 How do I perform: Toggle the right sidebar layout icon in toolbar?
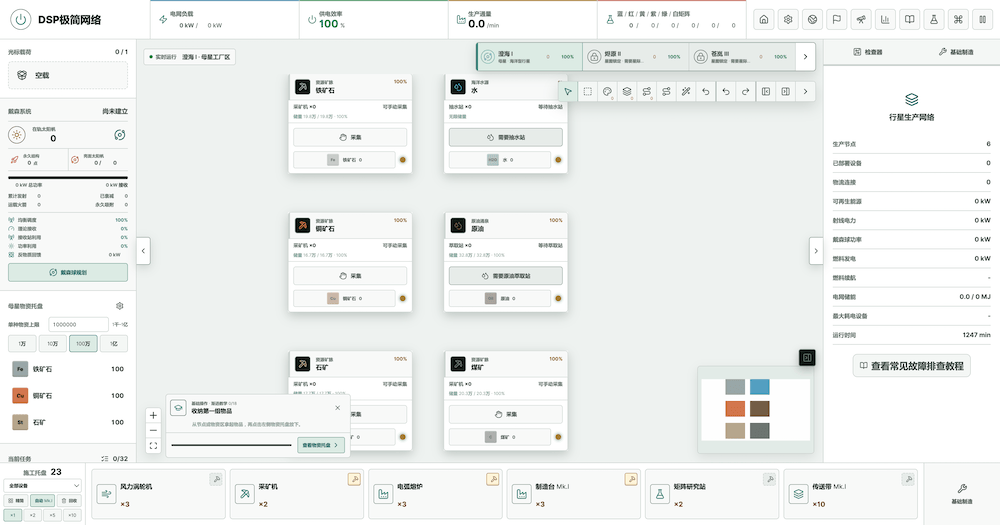pyautogui.click(x=785, y=92)
